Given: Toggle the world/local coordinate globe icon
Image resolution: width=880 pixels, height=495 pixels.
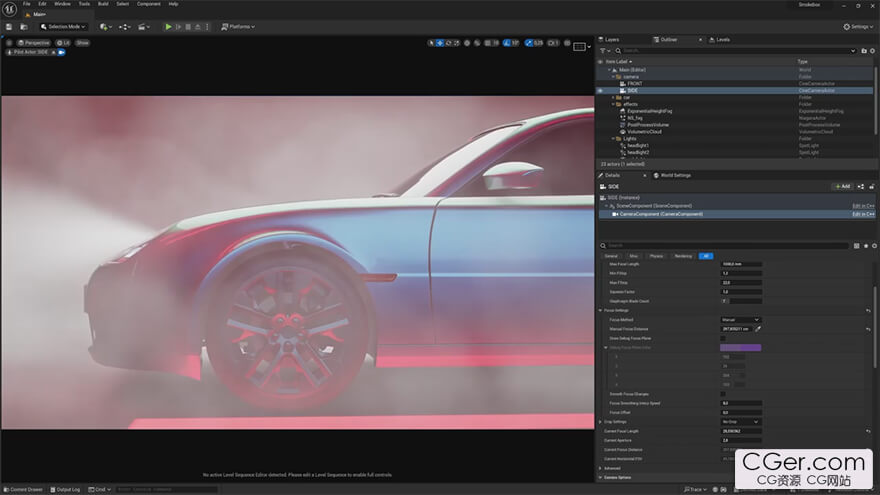Looking at the screenshot, I should (467, 43).
